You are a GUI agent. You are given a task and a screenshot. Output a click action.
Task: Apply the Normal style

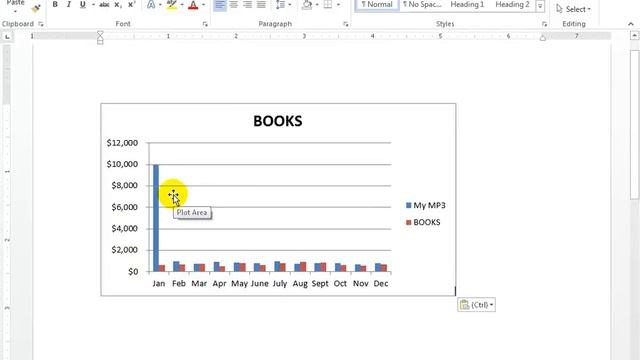(x=377, y=5)
